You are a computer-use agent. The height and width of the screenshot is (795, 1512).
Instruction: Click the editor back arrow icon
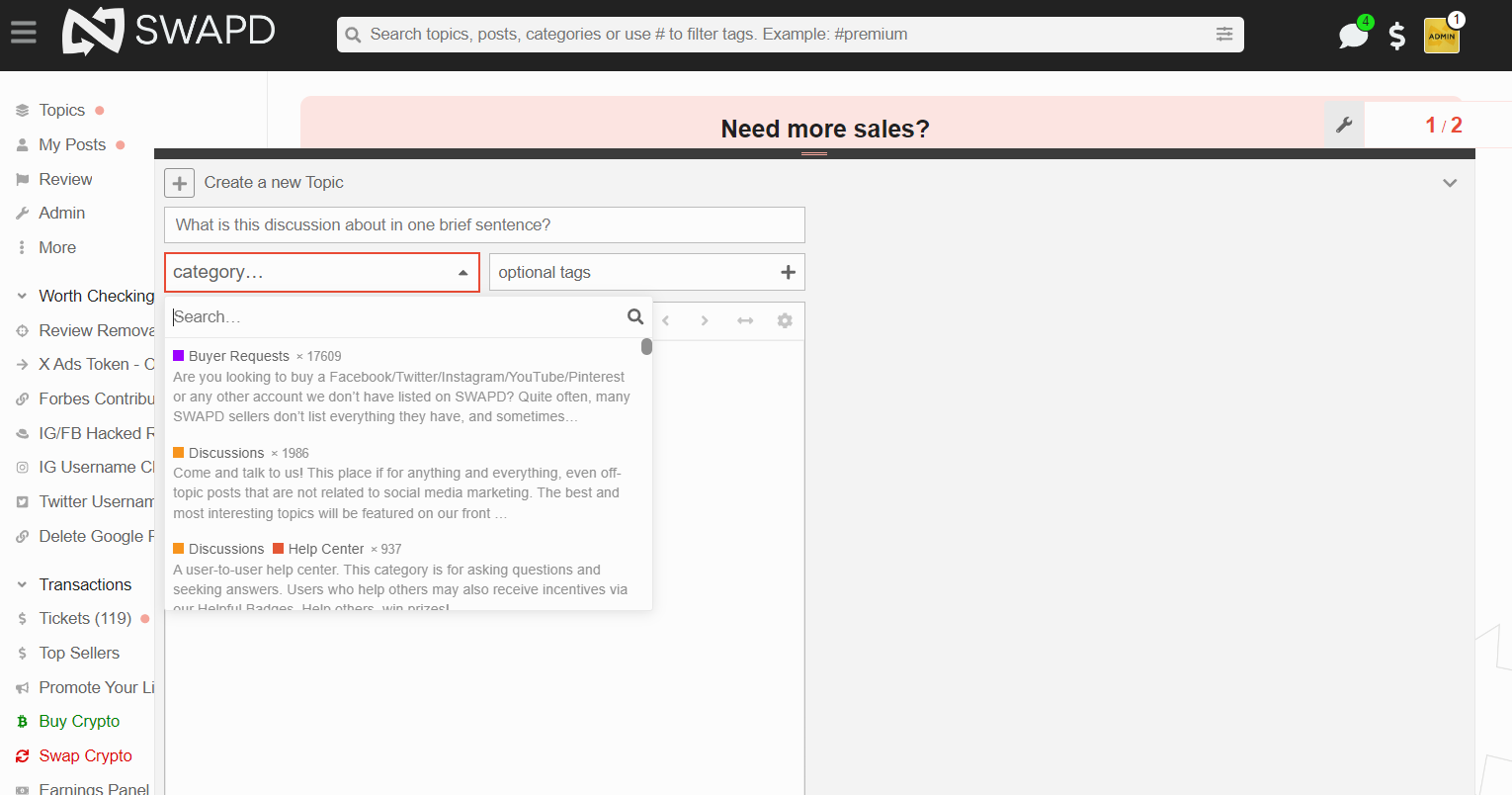(666, 320)
